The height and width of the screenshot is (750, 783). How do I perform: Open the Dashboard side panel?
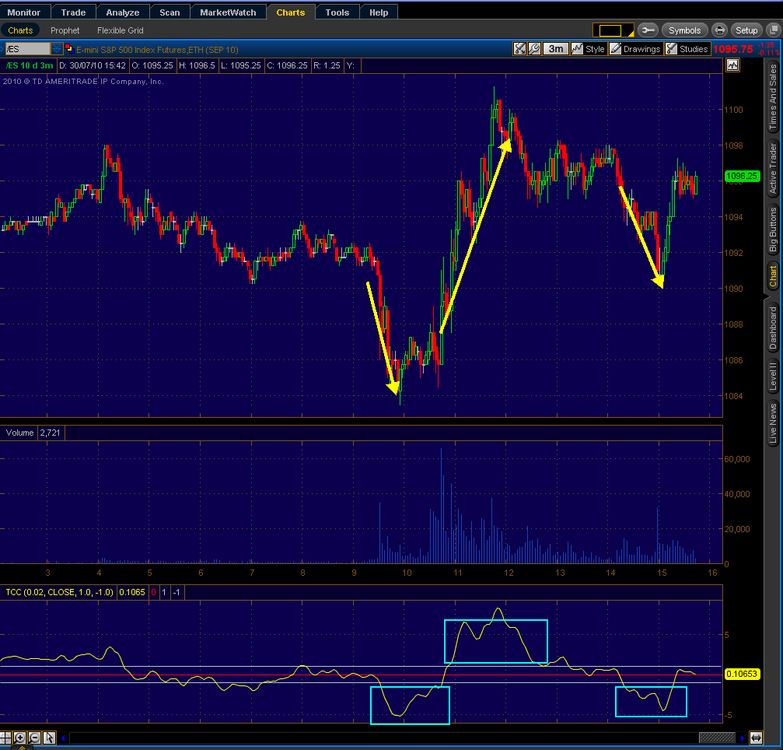[773, 328]
